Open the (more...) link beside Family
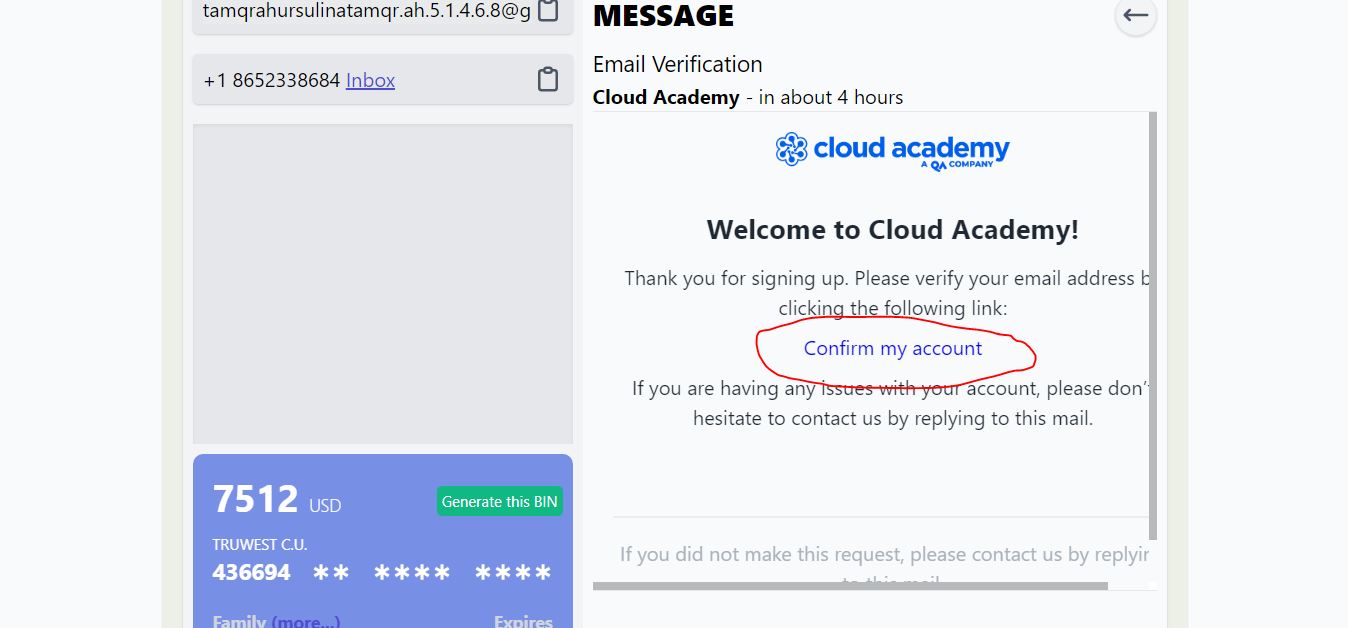The image size is (1348, 628). tap(306, 622)
